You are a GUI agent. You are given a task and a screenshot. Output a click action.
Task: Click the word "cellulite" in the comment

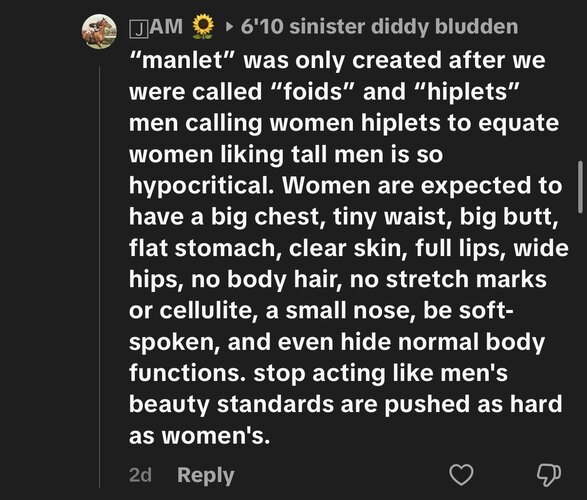(x=209, y=311)
